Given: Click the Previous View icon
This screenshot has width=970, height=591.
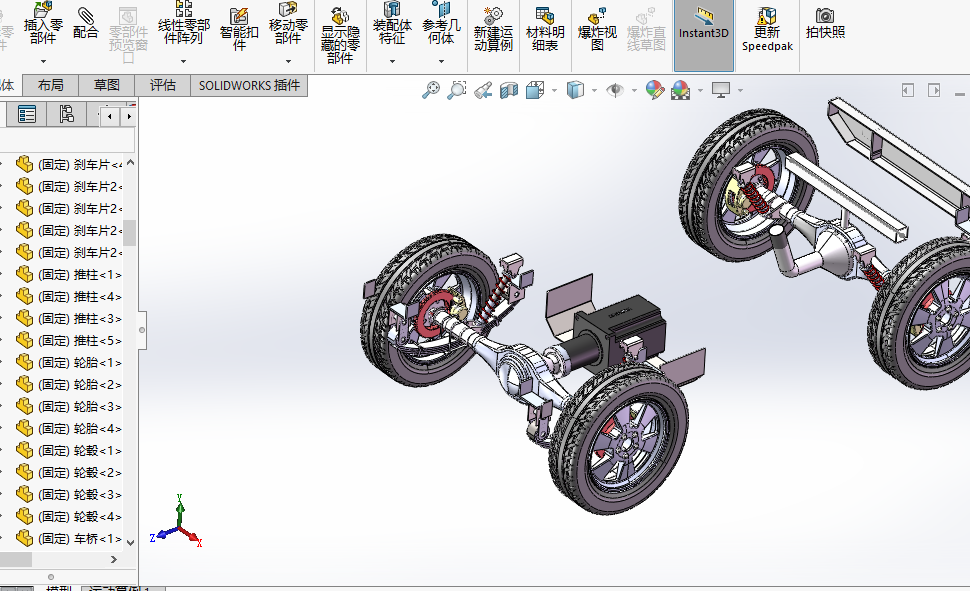Looking at the screenshot, I should (x=483, y=91).
